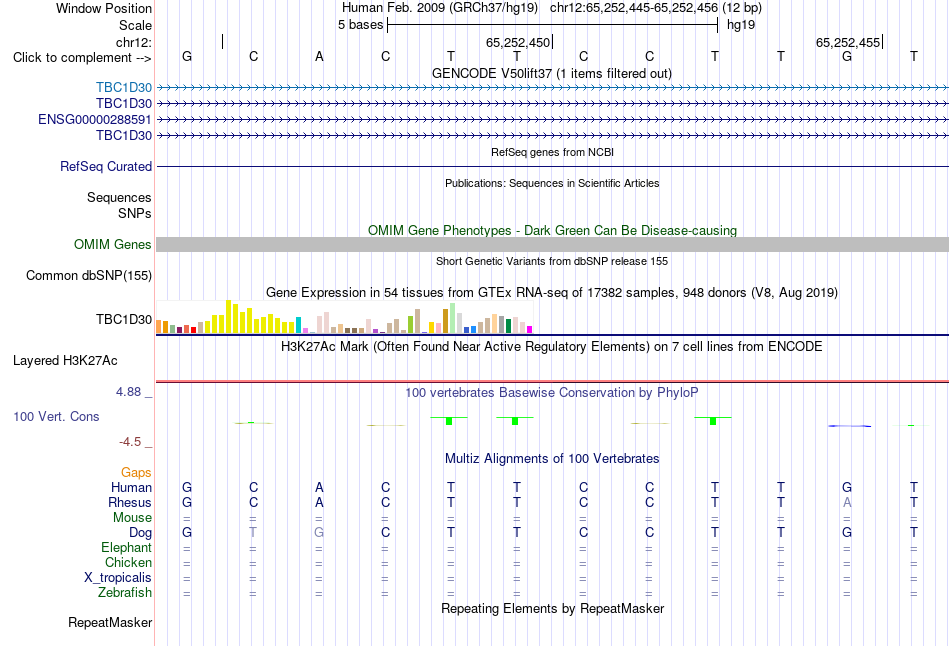Select the Human alignment row label

pyautogui.click(x=131, y=487)
